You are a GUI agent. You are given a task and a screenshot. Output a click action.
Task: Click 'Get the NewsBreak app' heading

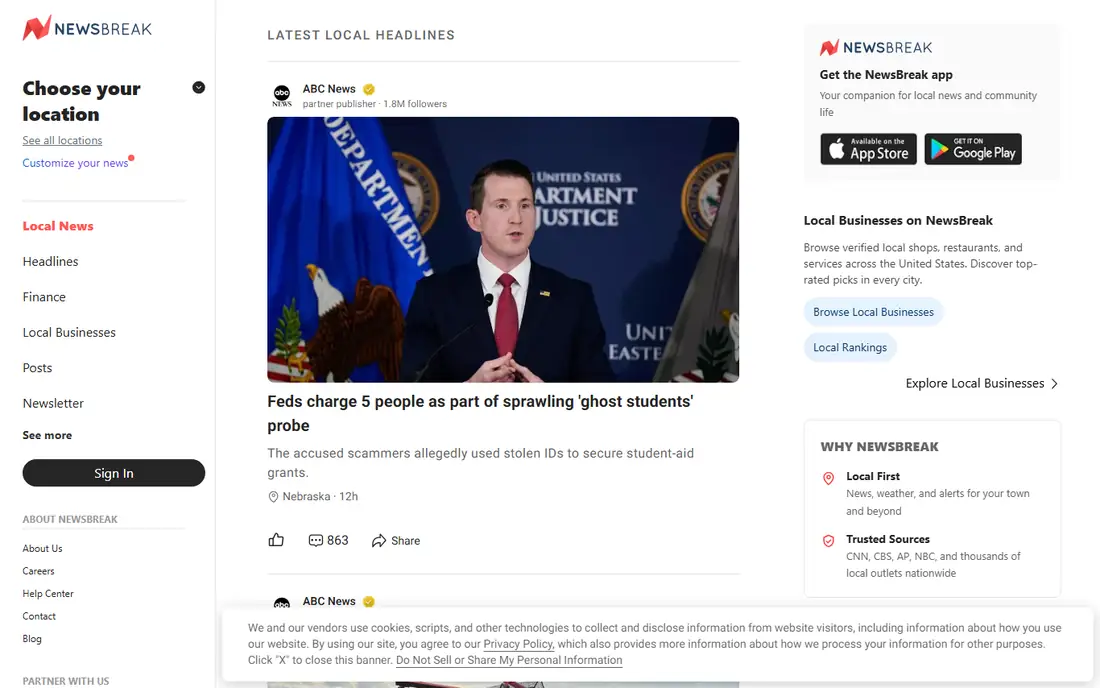click(x=886, y=74)
